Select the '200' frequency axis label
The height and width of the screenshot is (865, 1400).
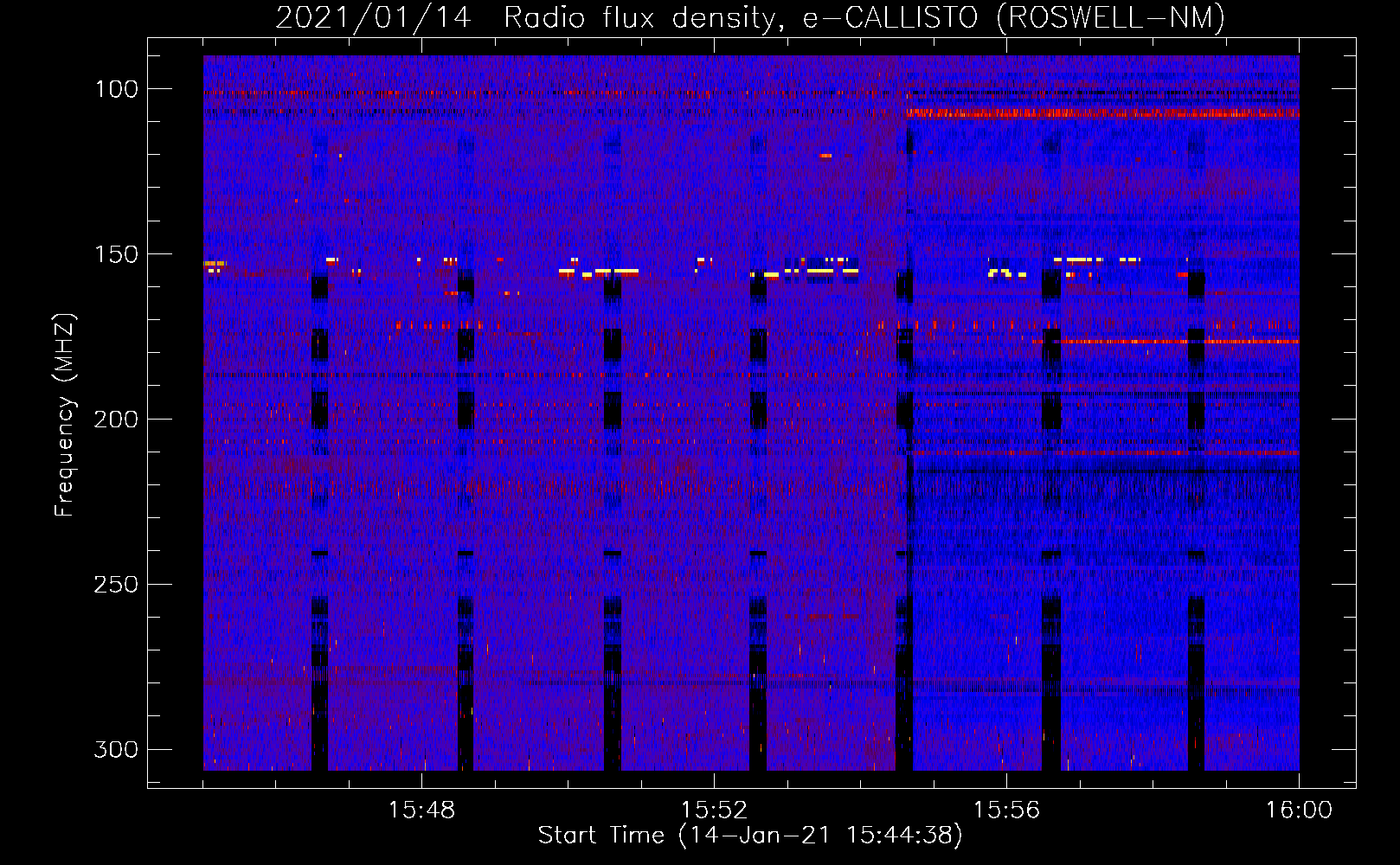tap(116, 420)
